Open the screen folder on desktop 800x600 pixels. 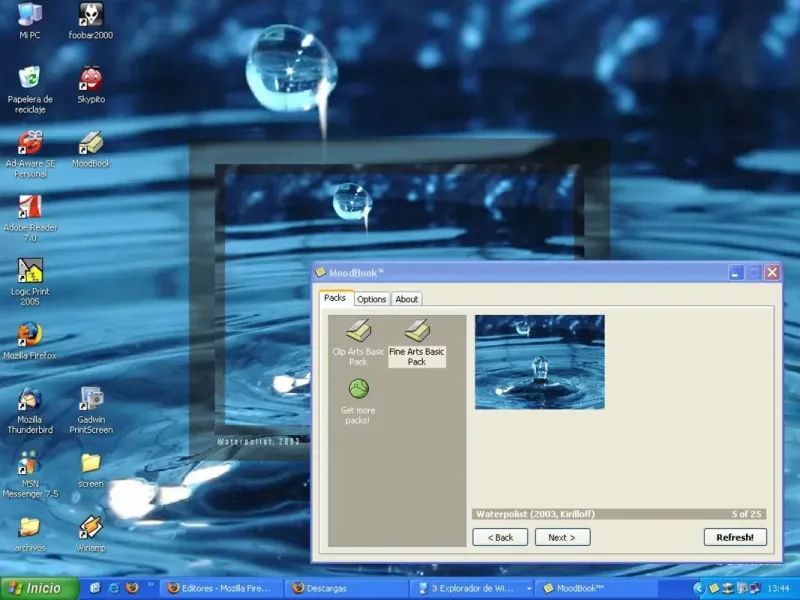(91, 470)
